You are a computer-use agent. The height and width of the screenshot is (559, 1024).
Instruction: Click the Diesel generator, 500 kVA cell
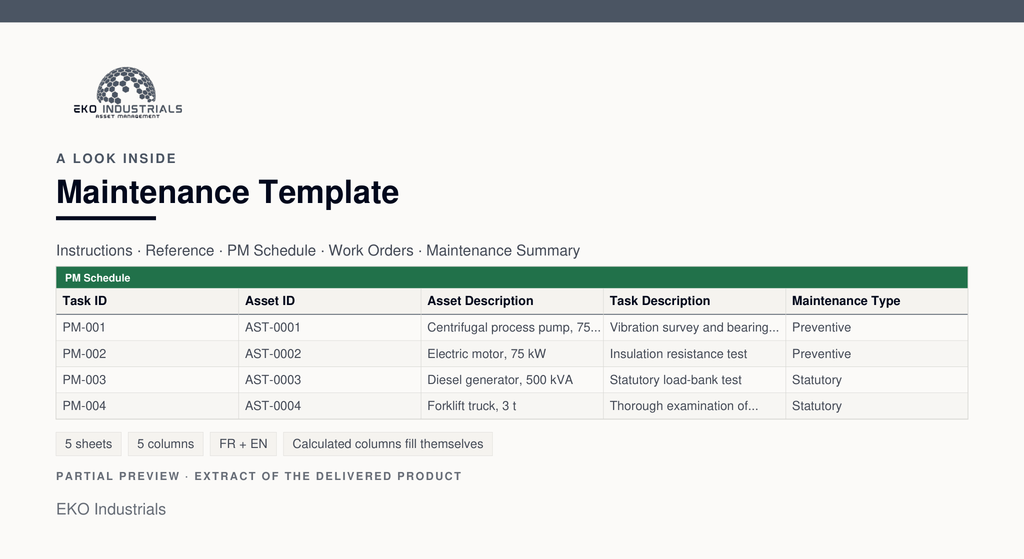click(x=512, y=380)
